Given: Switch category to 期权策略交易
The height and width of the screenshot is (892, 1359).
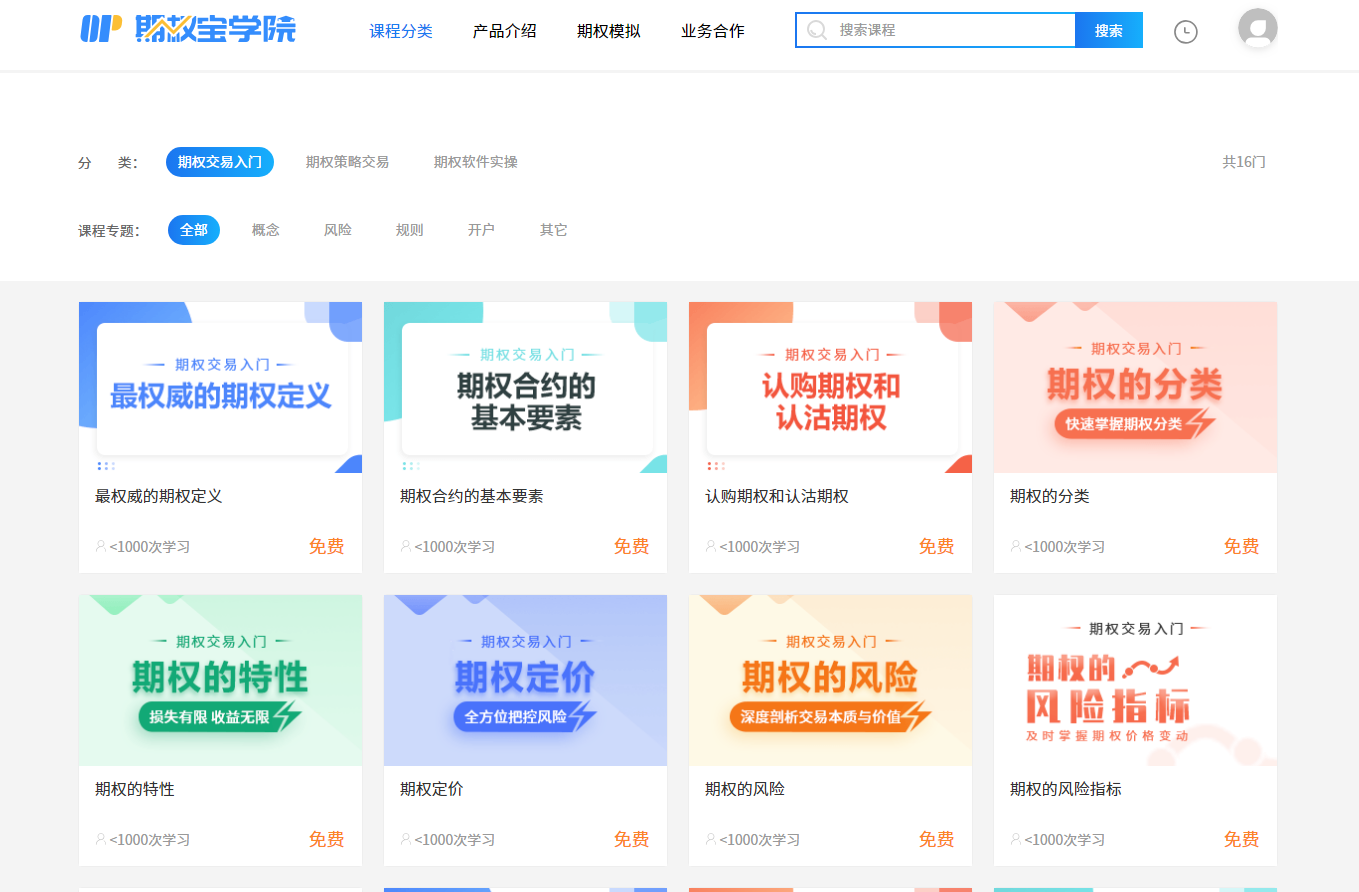Looking at the screenshot, I should (347, 162).
